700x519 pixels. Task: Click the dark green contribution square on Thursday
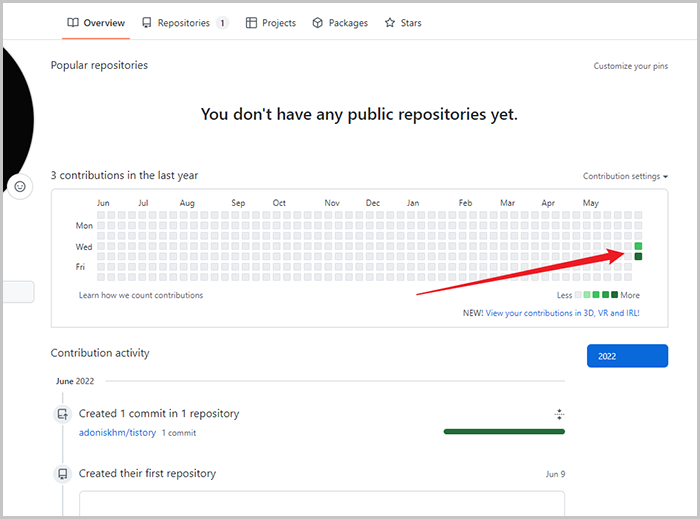pos(638,256)
